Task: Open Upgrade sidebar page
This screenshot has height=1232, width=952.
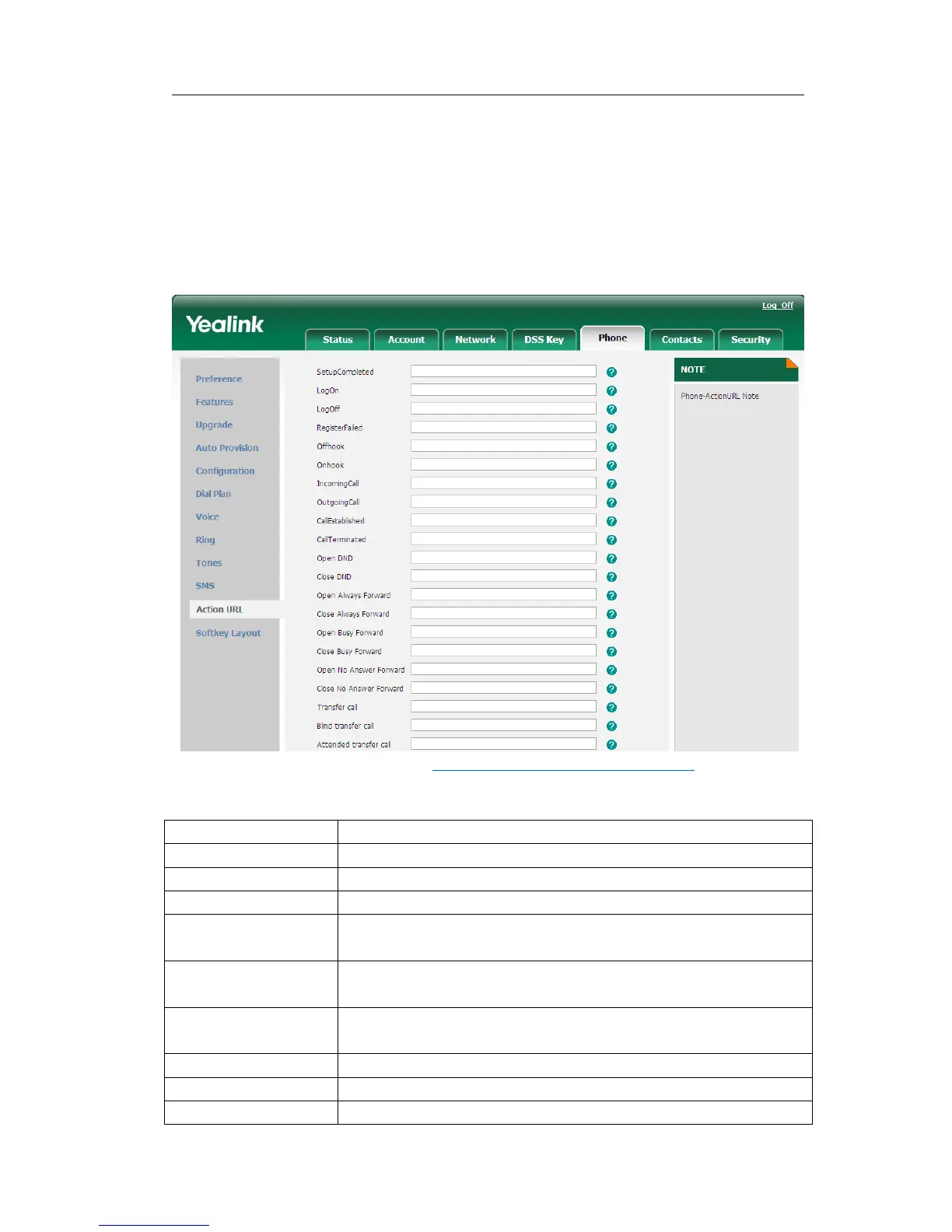Action: point(214,425)
